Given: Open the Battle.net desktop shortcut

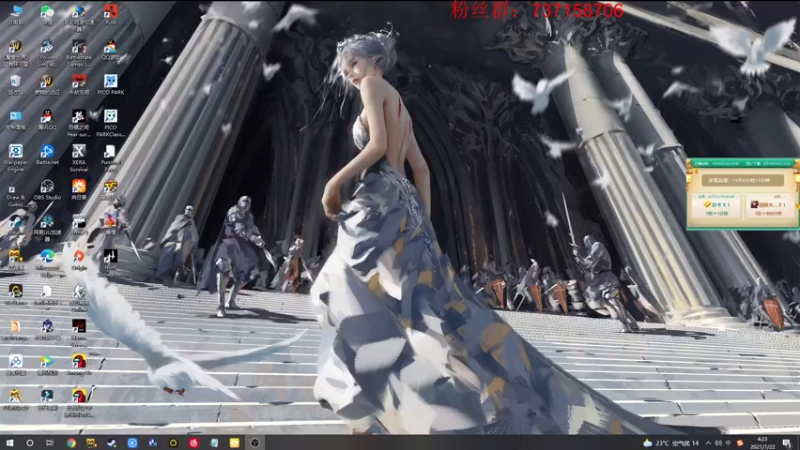Looking at the screenshot, I should coord(47,155).
